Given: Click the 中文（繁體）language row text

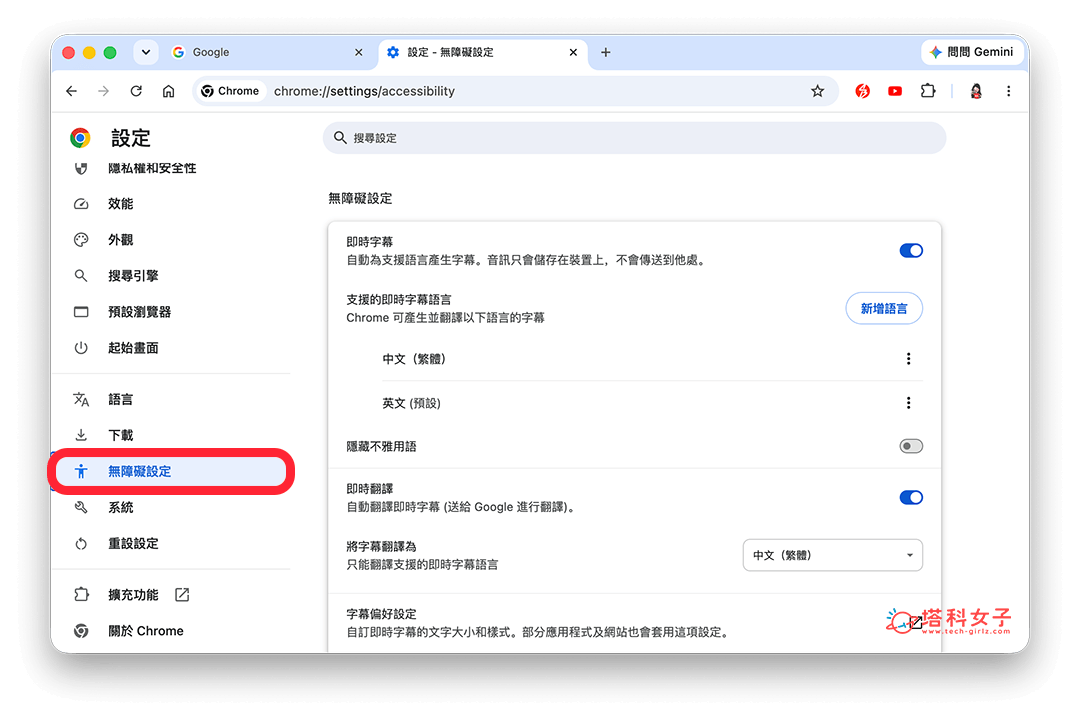Looking at the screenshot, I should pyautogui.click(x=414, y=359).
